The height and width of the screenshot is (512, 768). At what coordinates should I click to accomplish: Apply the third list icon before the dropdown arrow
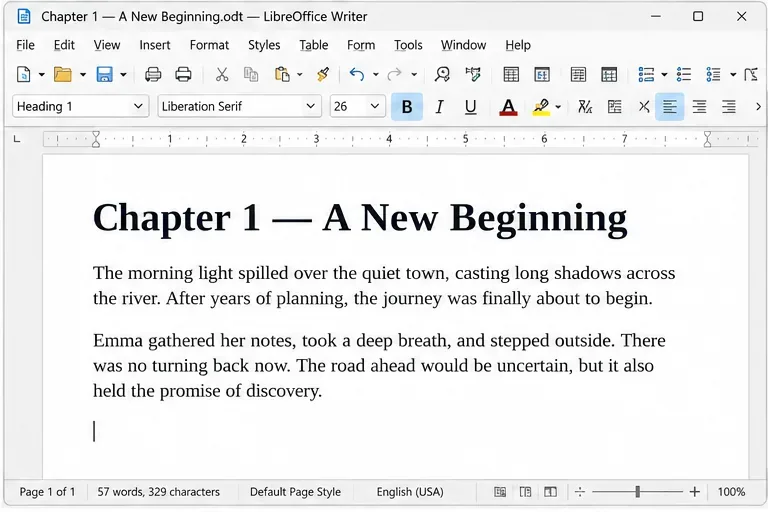point(713,74)
